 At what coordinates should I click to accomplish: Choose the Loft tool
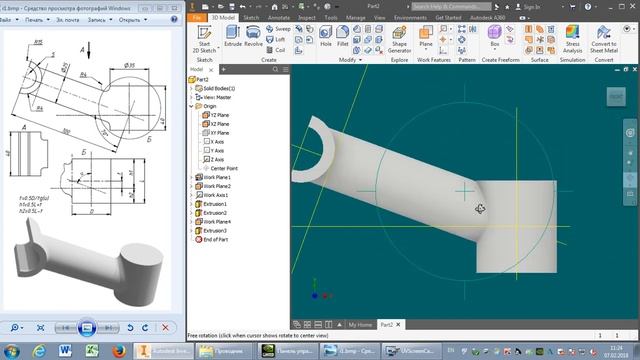coord(276,40)
